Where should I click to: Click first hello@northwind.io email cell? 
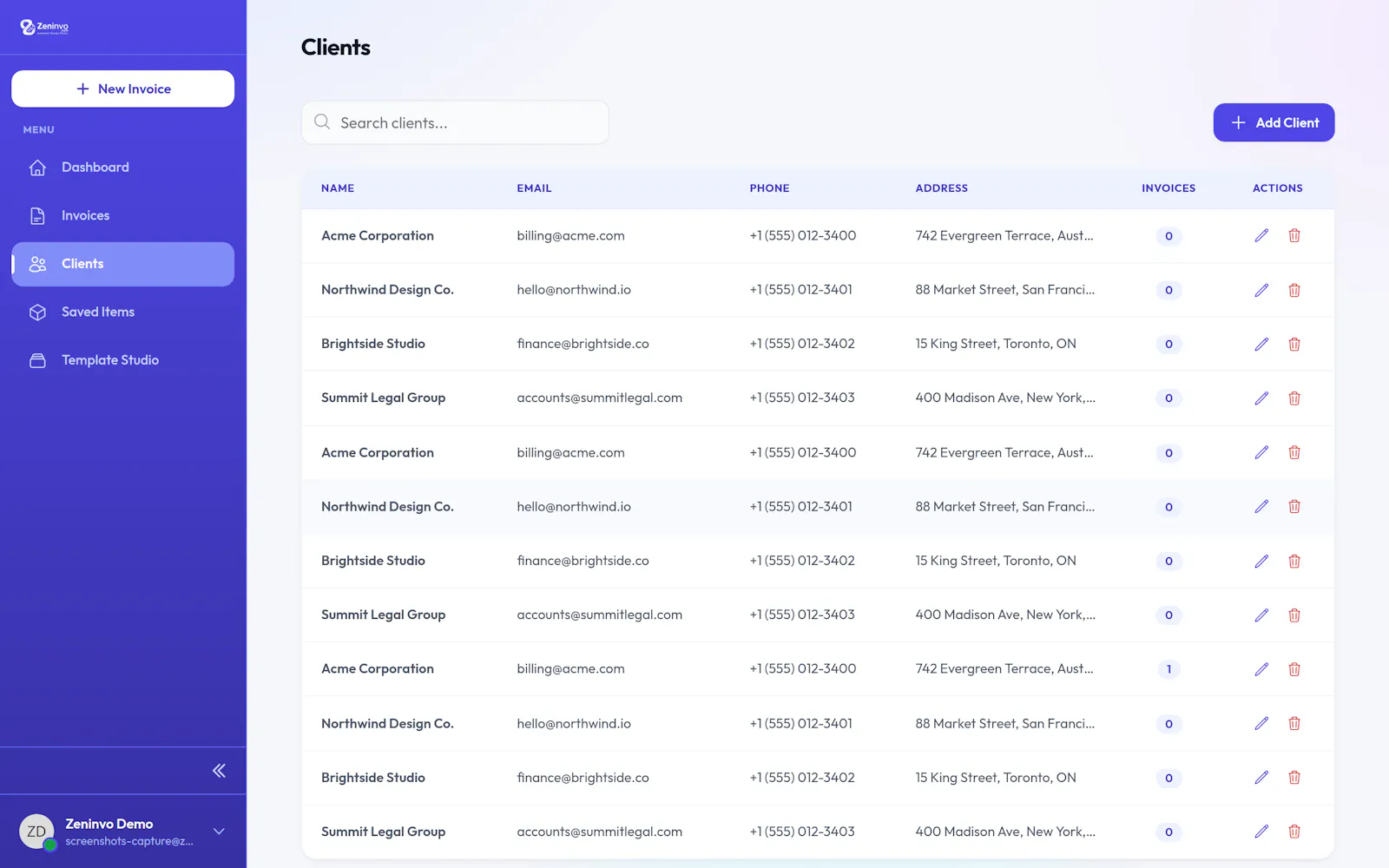(x=574, y=290)
